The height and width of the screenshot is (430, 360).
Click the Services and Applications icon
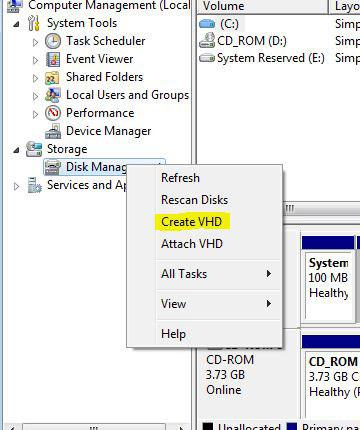pos(34,185)
